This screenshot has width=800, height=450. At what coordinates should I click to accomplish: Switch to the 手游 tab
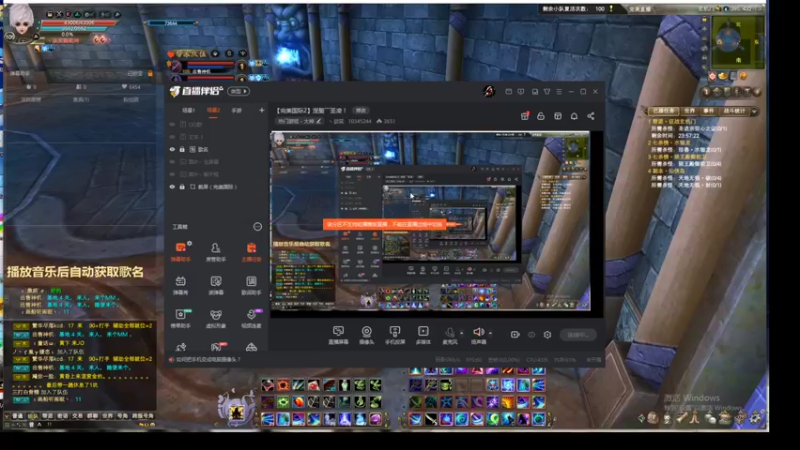(236, 110)
